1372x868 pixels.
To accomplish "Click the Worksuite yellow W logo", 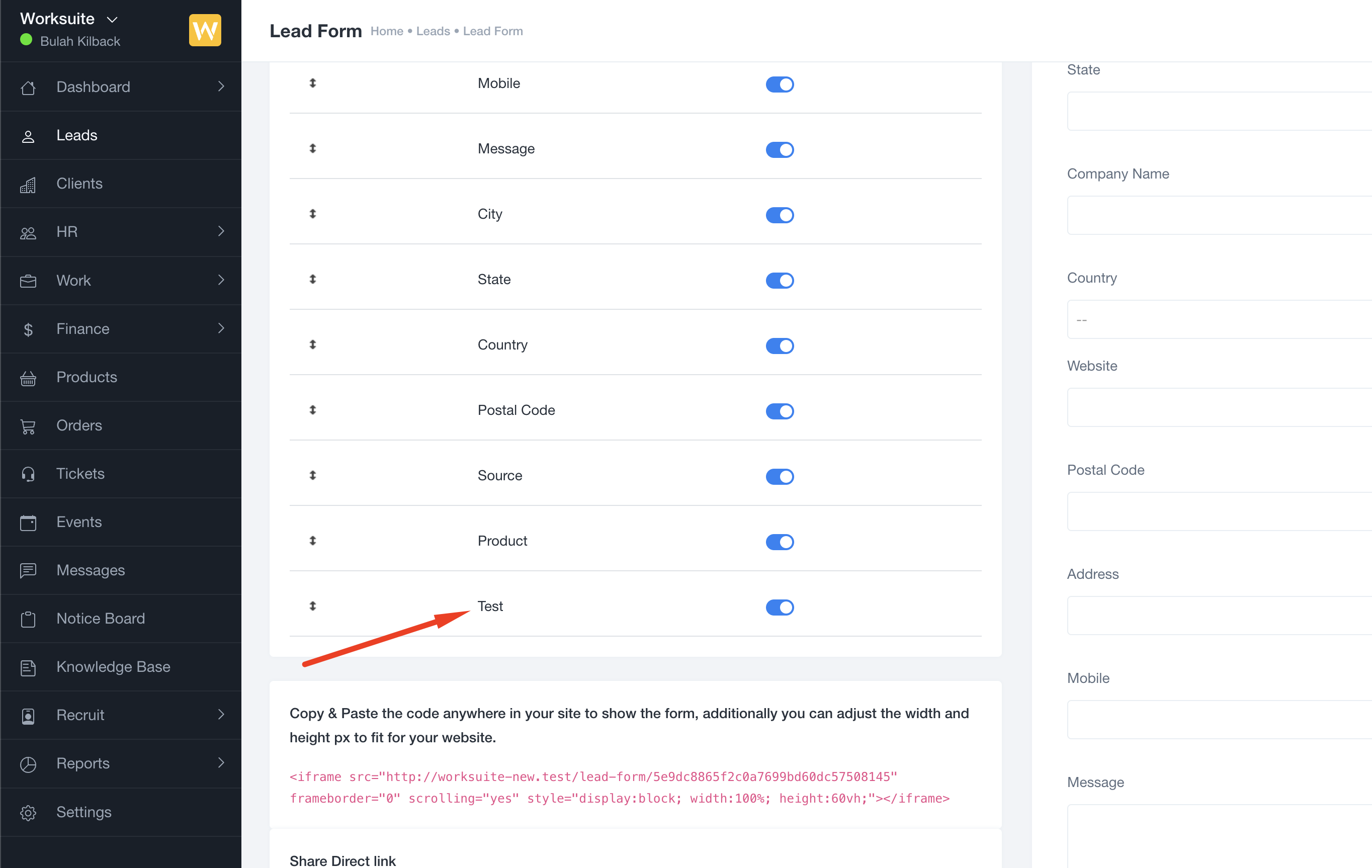I will 205,30.
